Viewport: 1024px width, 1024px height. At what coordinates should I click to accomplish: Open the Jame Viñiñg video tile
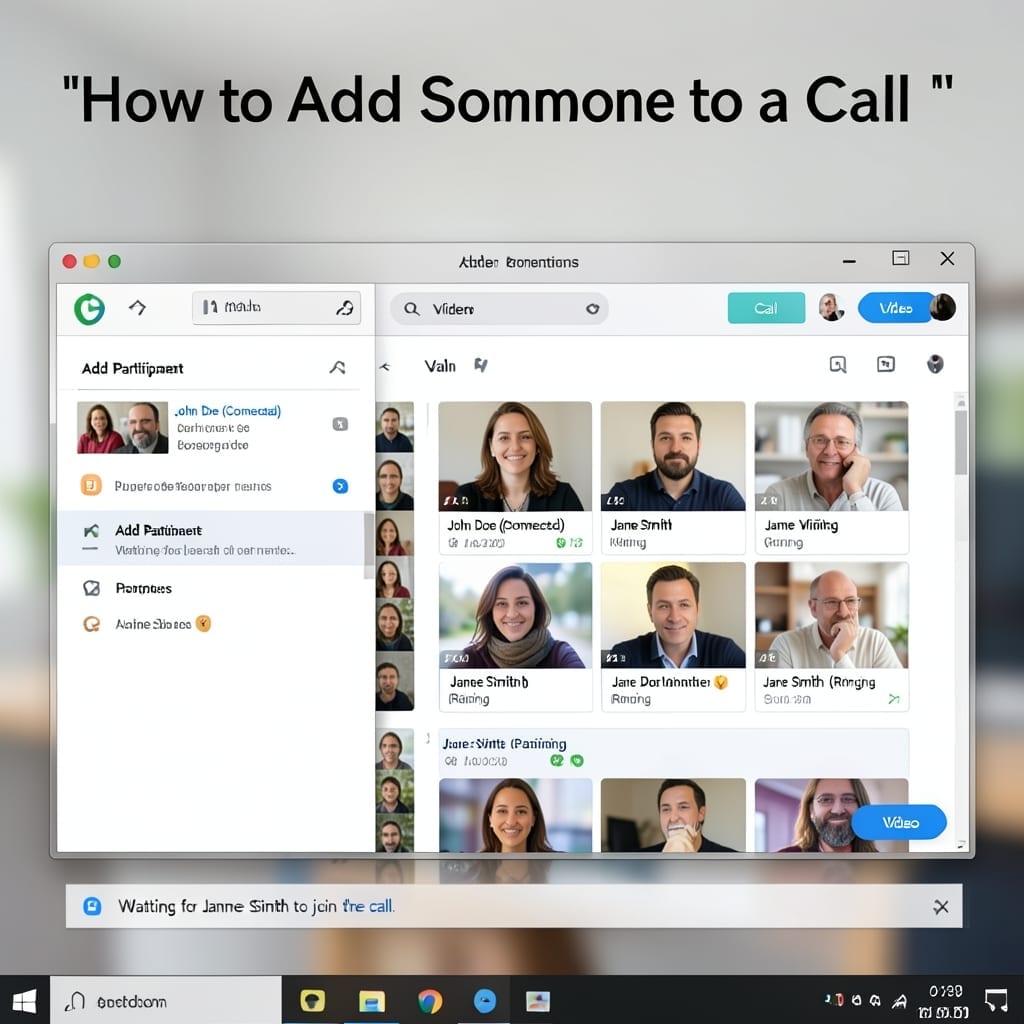[831, 478]
